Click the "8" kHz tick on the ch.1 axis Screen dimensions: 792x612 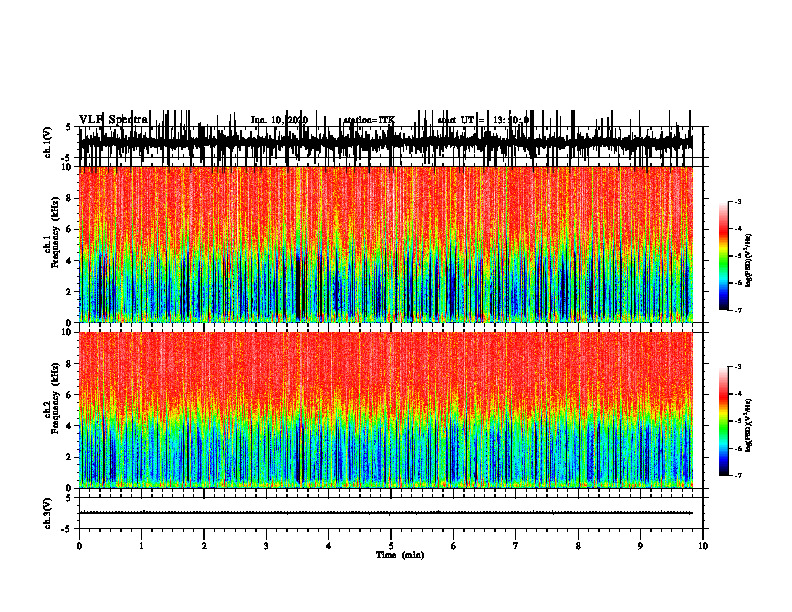(69, 198)
